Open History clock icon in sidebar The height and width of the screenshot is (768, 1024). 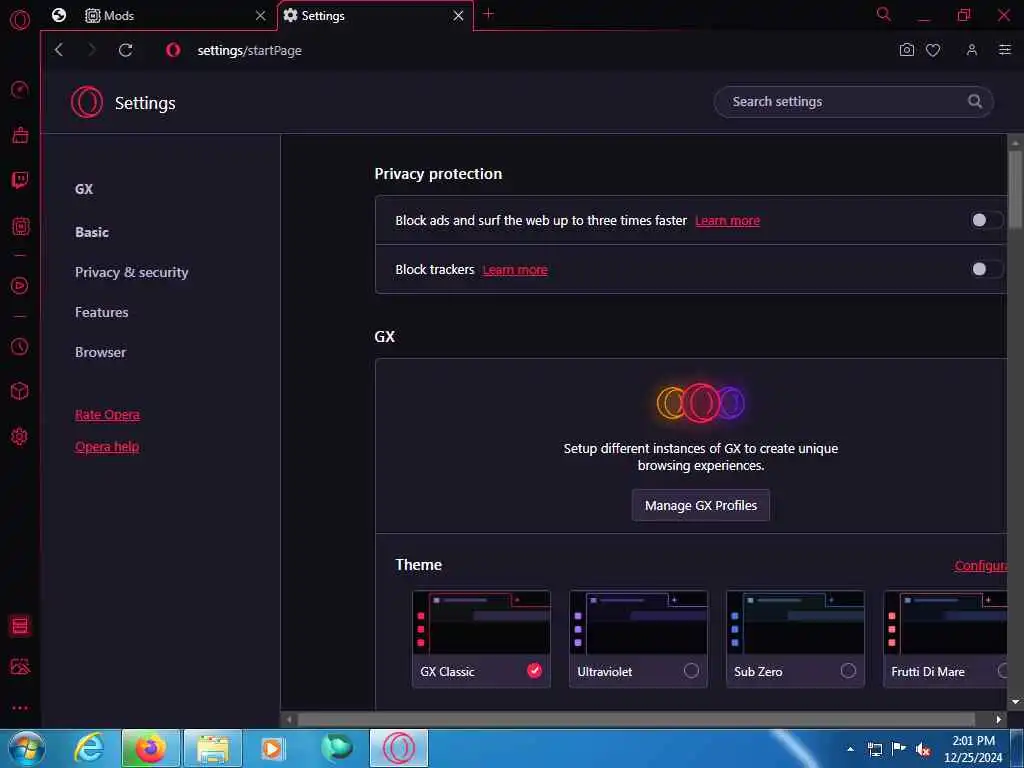pos(20,346)
